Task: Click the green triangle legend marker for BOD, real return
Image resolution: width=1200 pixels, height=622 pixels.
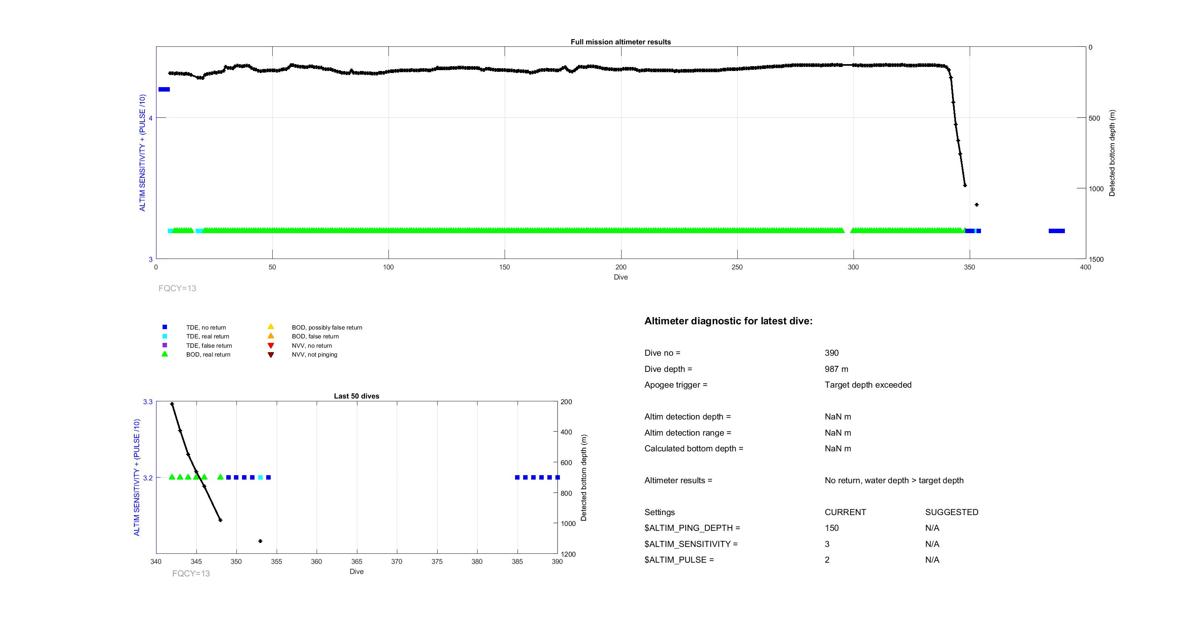Action: point(166,354)
